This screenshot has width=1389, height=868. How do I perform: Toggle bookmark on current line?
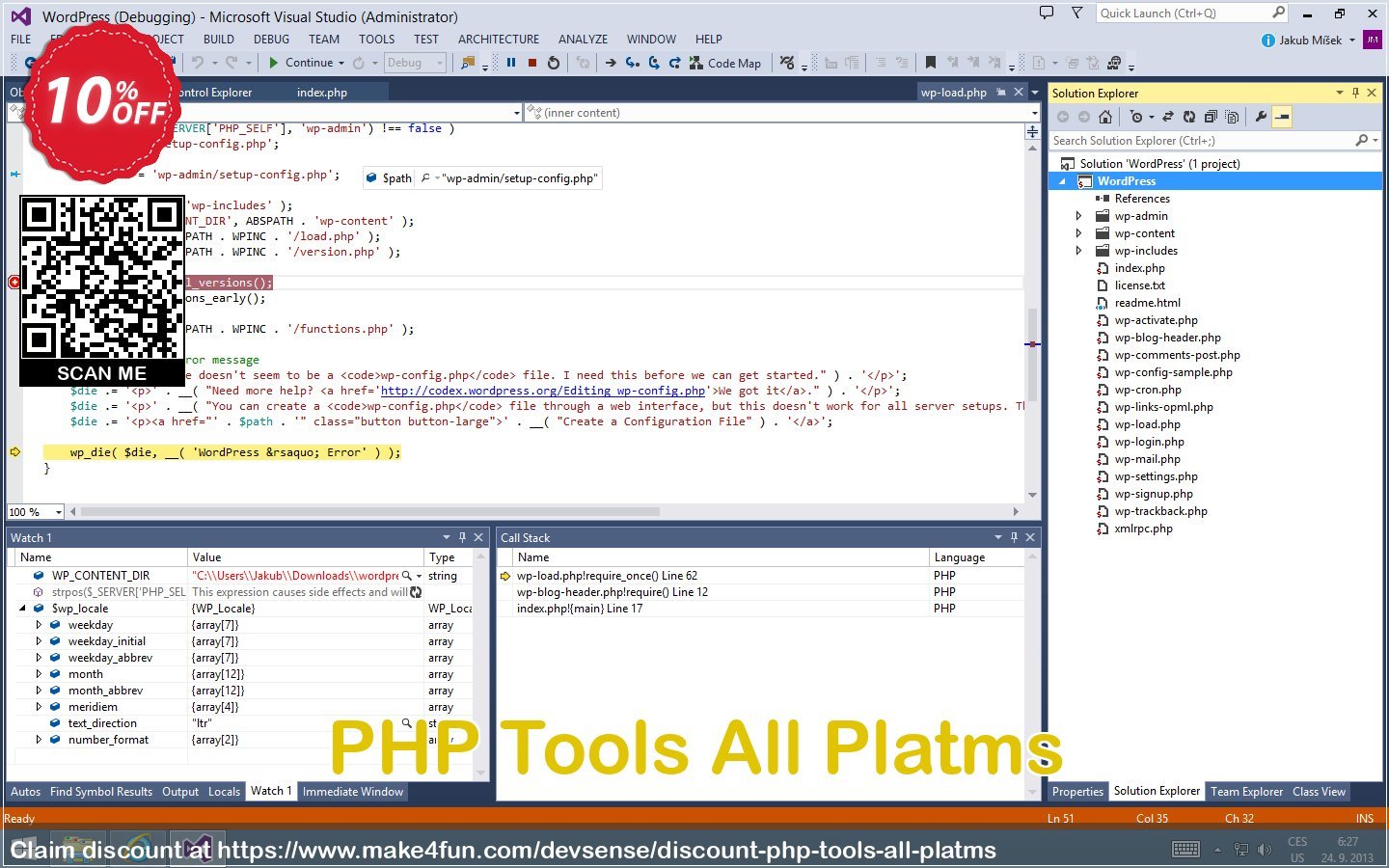point(930,63)
